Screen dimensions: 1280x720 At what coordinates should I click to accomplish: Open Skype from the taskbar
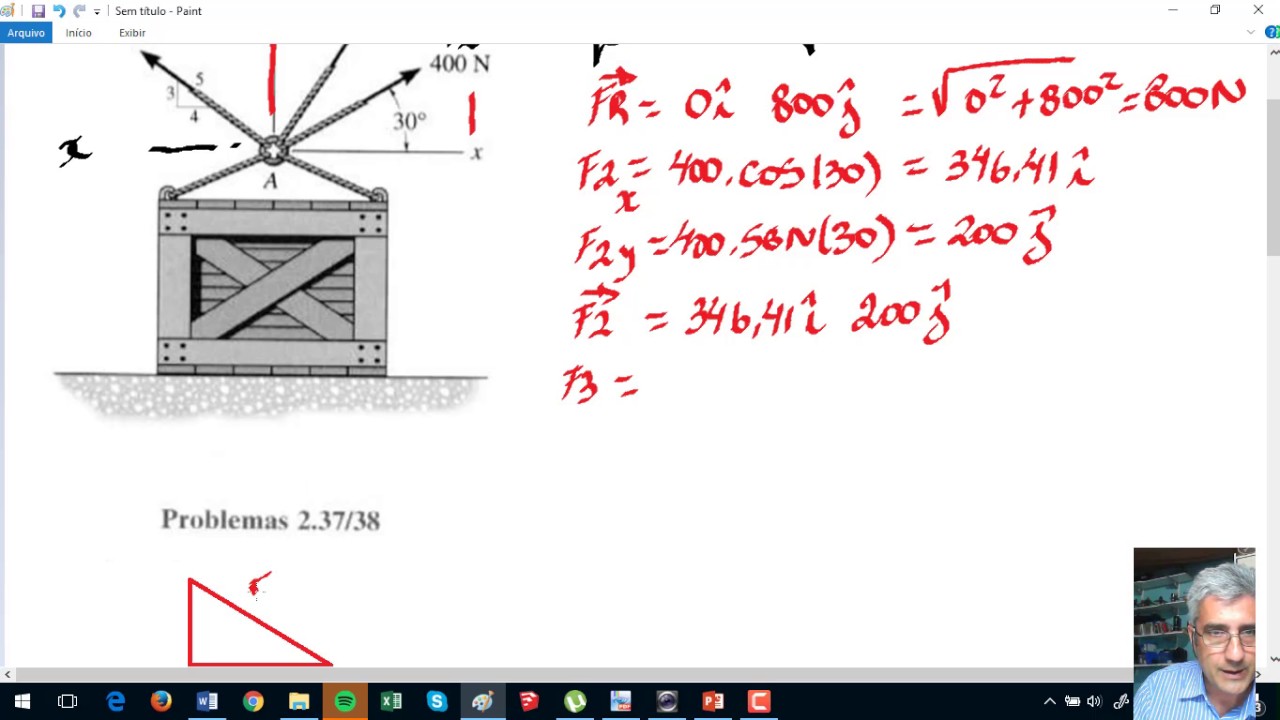click(437, 701)
